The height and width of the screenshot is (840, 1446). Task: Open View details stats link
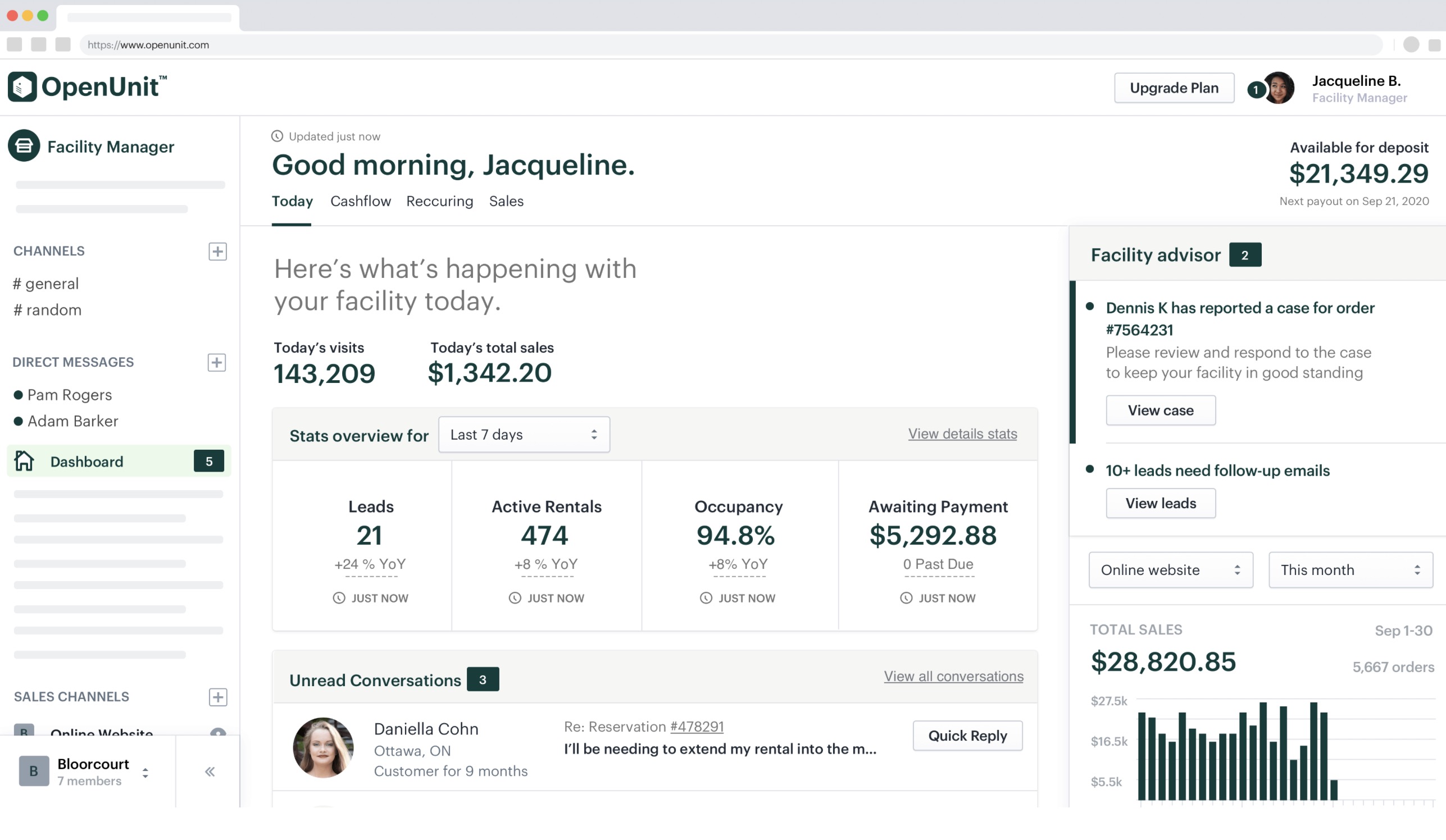click(x=962, y=434)
